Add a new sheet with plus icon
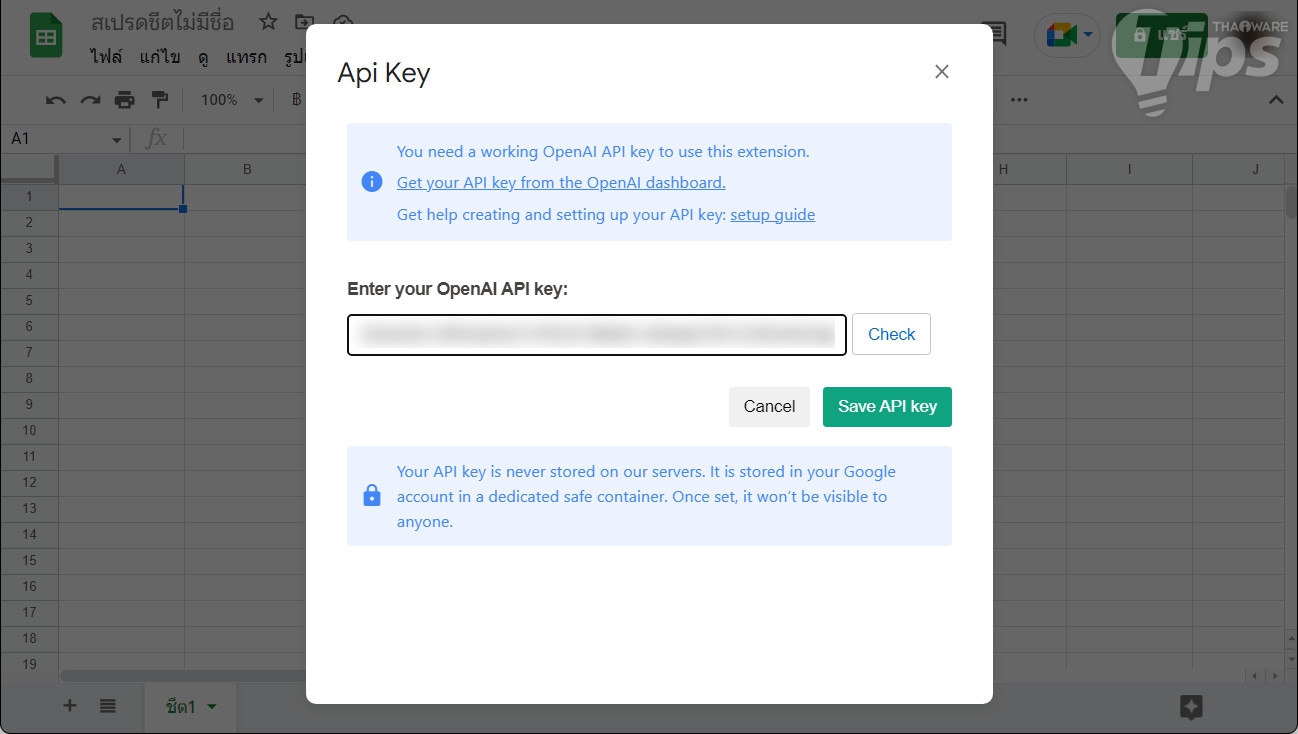This screenshot has width=1298, height=734. coord(70,706)
